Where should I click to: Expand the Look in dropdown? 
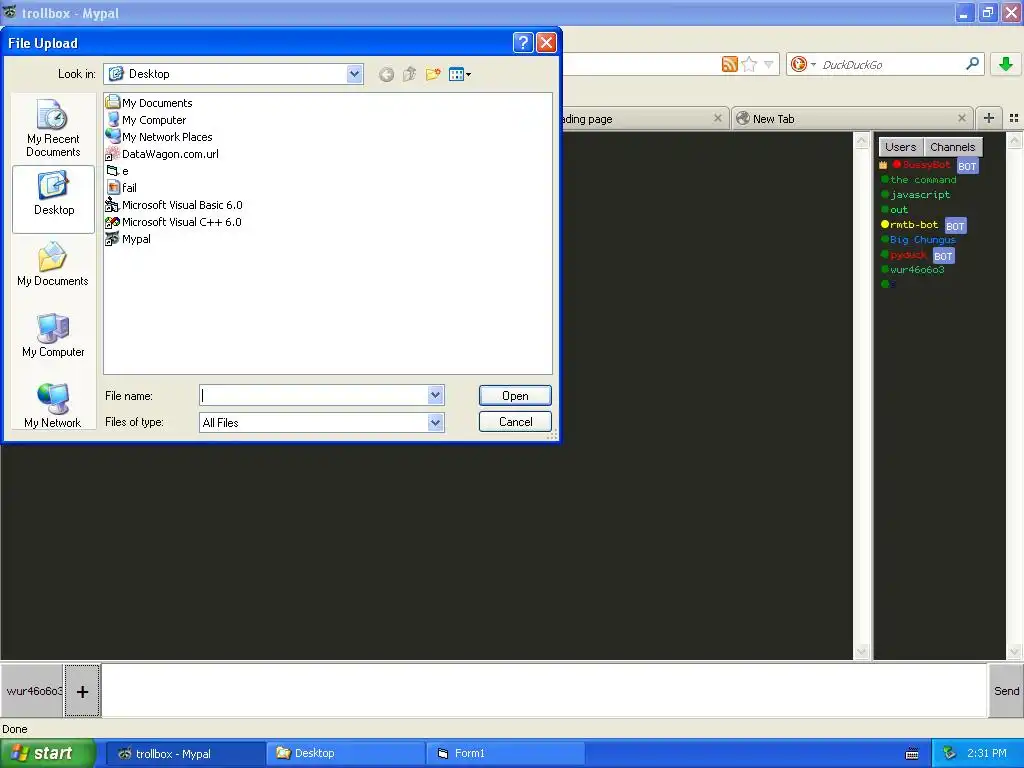click(354, 74)
